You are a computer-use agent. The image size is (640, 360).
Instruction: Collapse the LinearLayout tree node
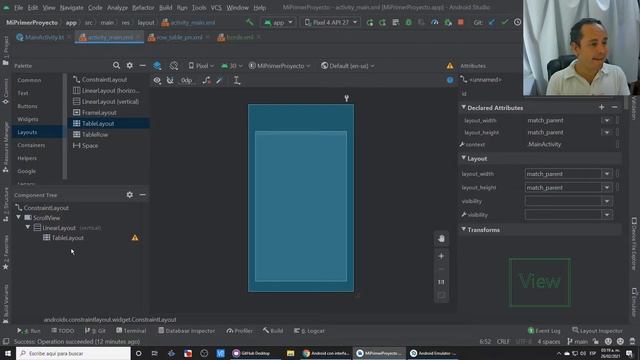coord(28,227)
